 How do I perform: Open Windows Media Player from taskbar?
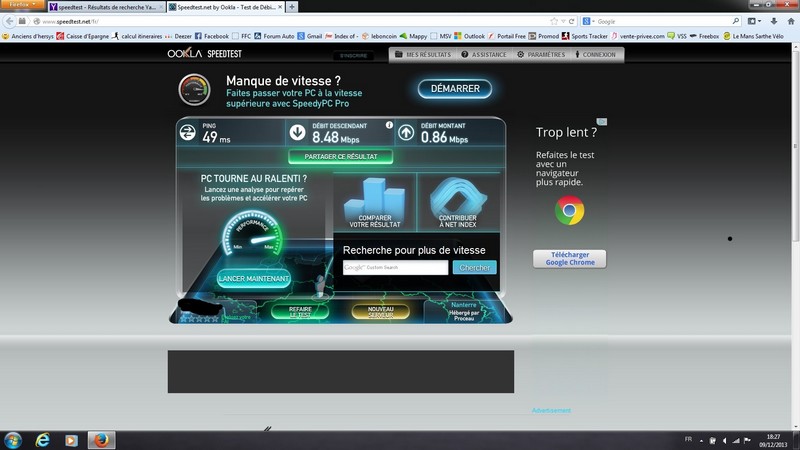tap(71, 440)
